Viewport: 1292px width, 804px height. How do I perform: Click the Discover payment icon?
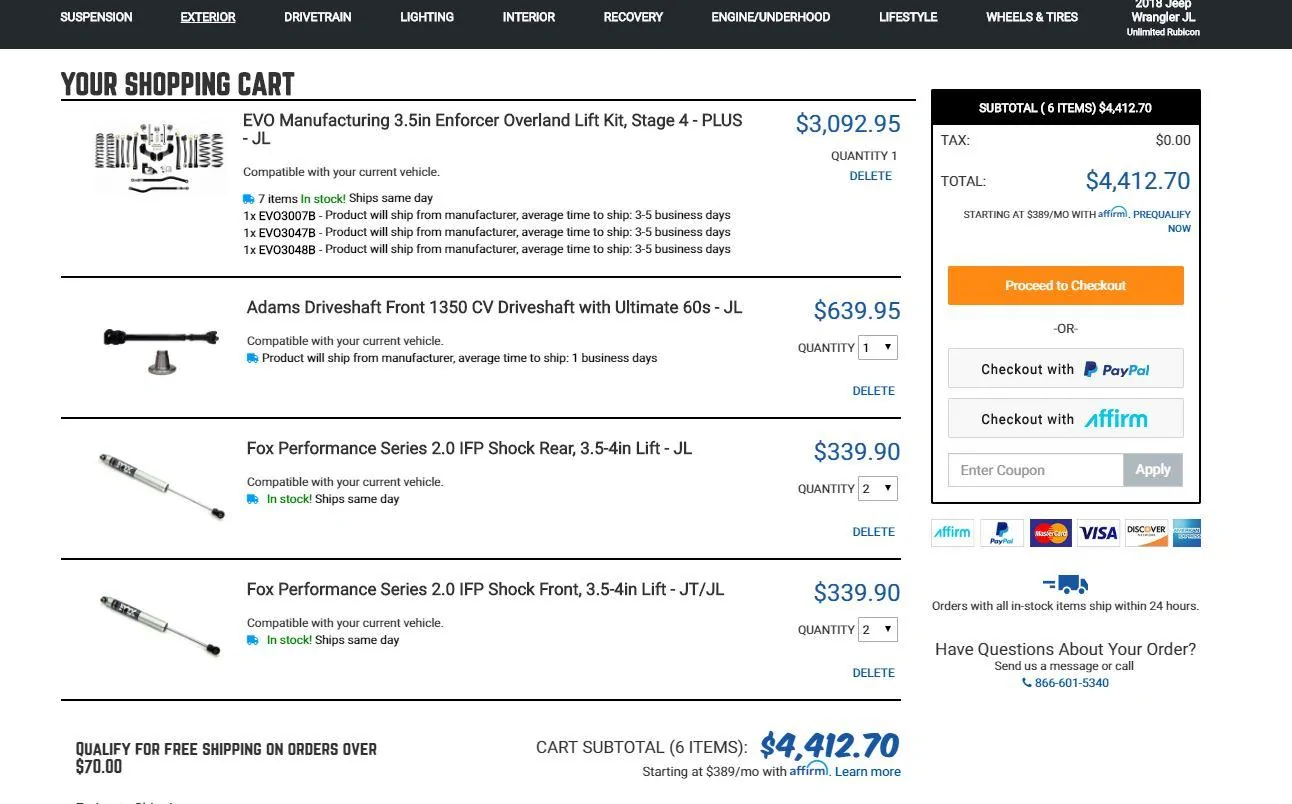(x=1146, y=533)
